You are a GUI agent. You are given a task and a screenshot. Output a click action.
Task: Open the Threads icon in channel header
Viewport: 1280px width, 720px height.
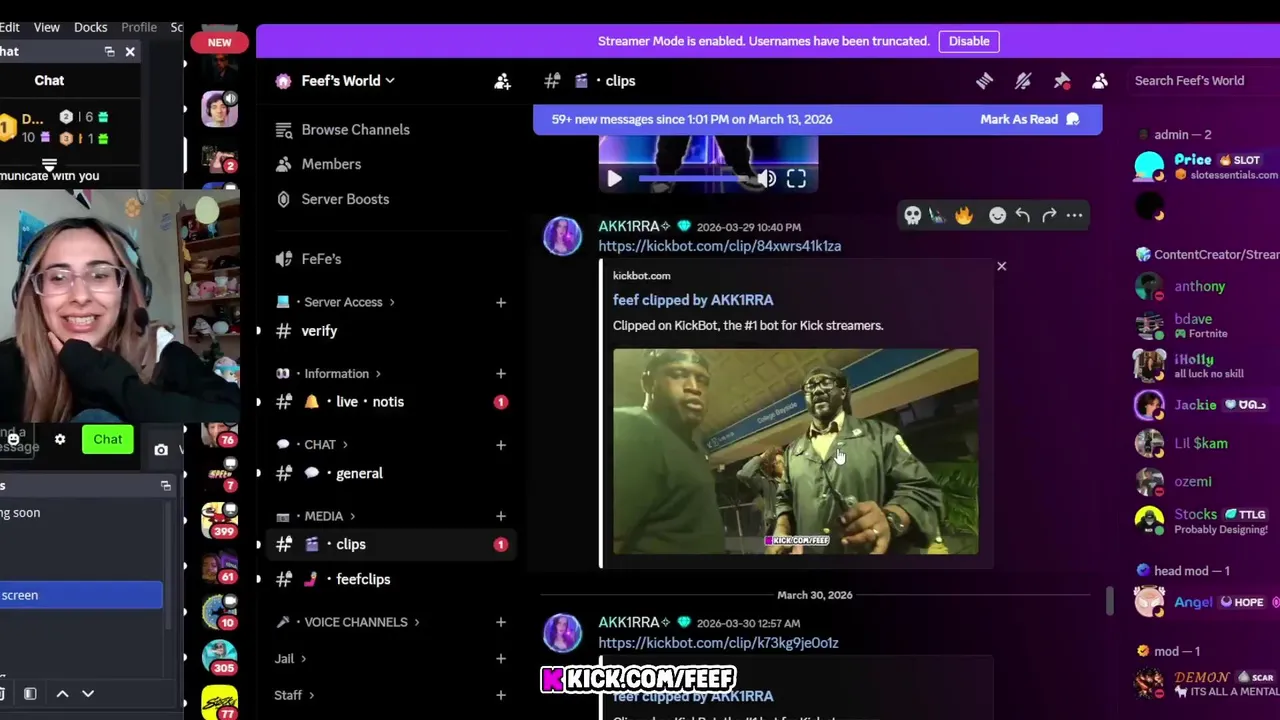(x=984, y=81)
